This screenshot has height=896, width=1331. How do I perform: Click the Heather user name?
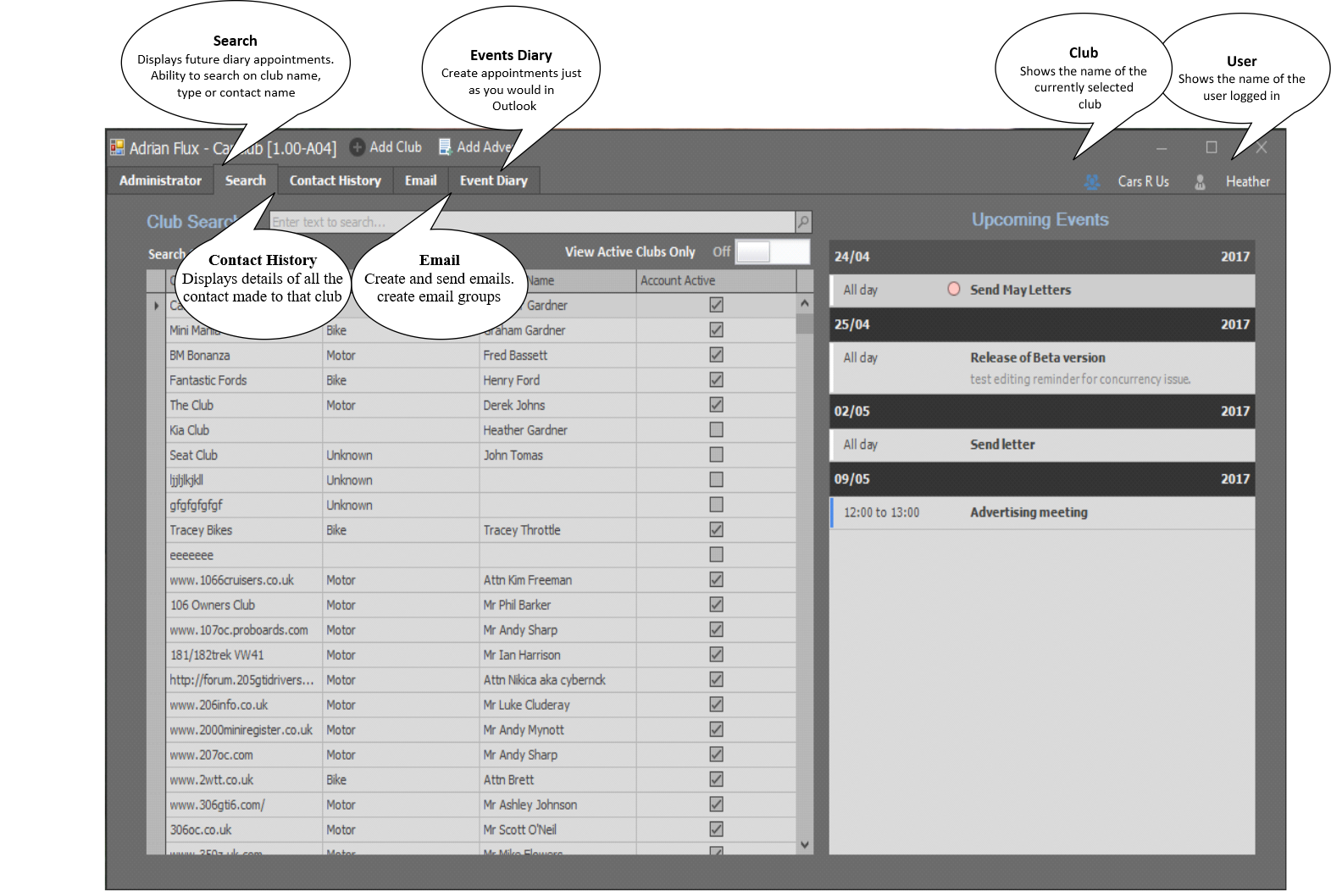pyautogui.click(x=1248, y=182)
